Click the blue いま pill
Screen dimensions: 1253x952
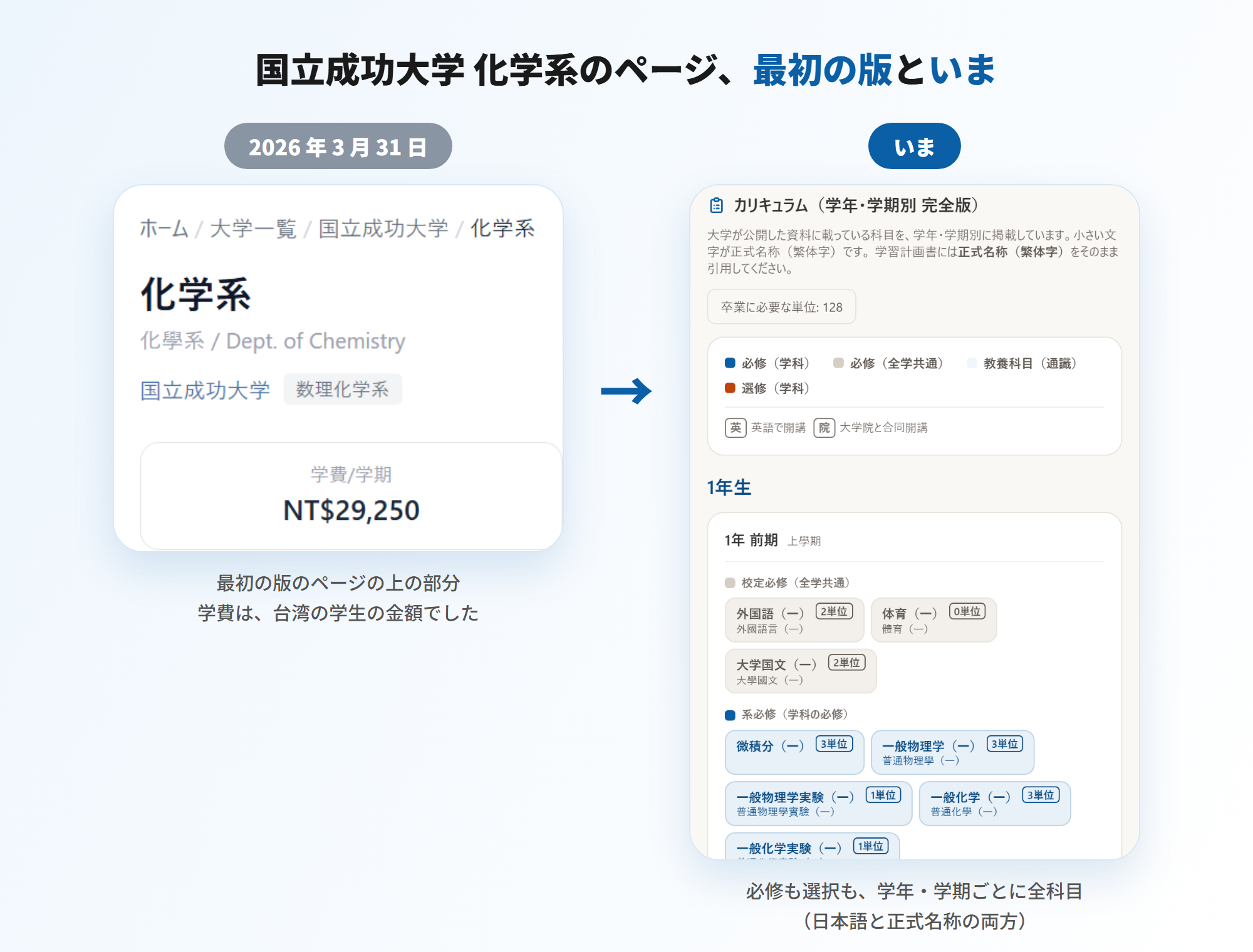[915, 147]
